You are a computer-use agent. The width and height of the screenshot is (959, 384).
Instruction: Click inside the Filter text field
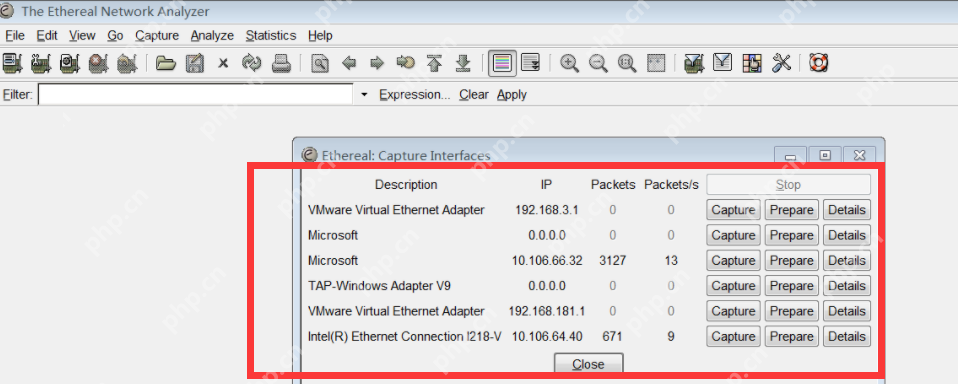point(196,95)
